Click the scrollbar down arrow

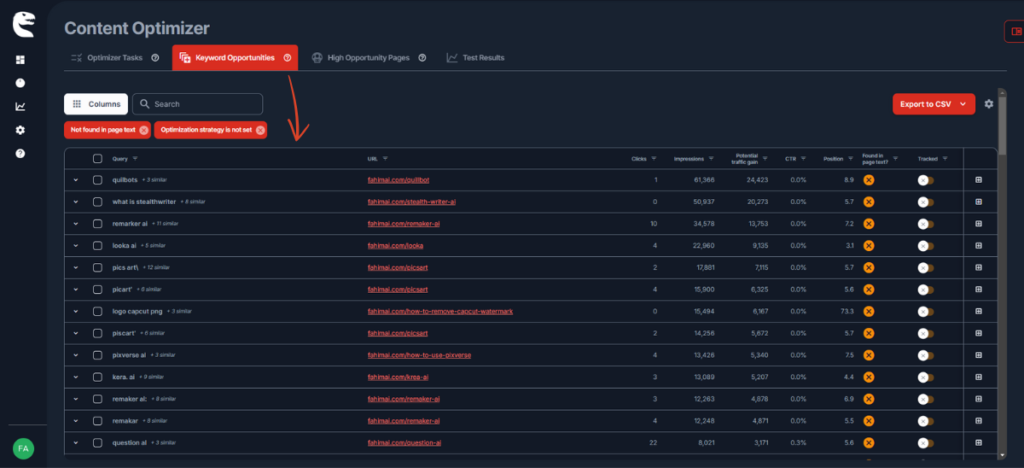pyautogui.click(x=1002, y=455)
